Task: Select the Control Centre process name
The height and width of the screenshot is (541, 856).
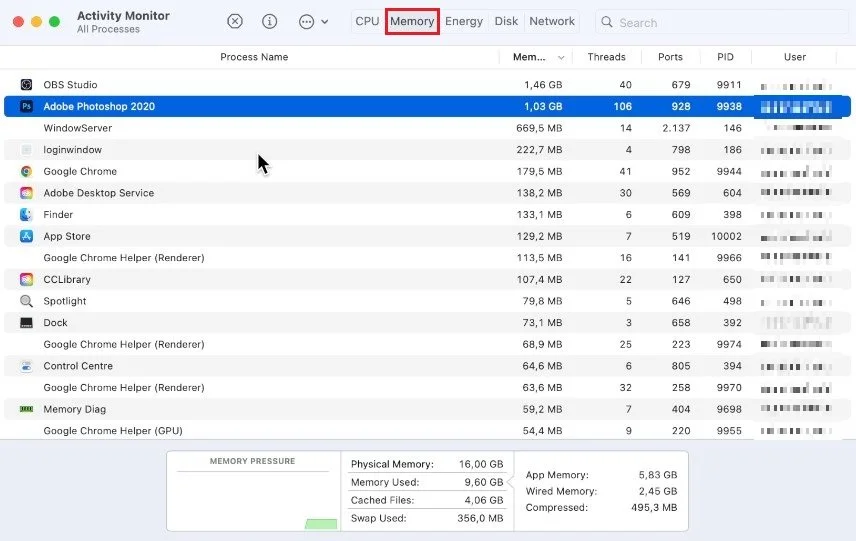Action: coord(78,366)
